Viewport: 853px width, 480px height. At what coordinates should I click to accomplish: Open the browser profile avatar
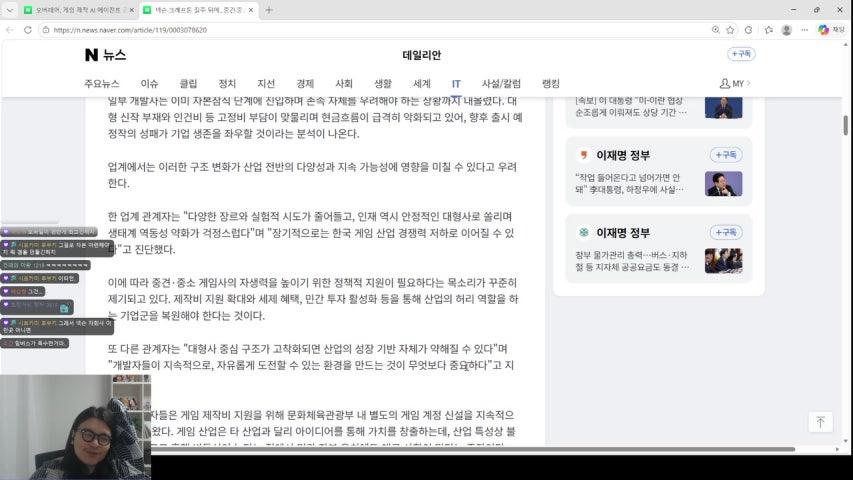tap(787, 30)
